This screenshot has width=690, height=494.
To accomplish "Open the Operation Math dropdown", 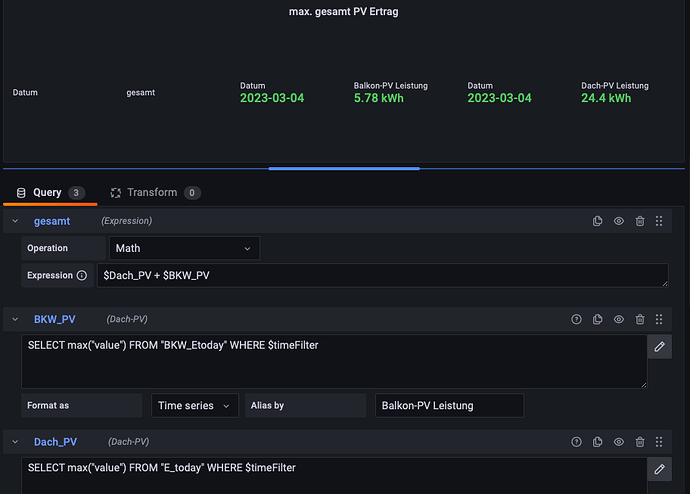I will pyautogui.click(x=184, y=248).
